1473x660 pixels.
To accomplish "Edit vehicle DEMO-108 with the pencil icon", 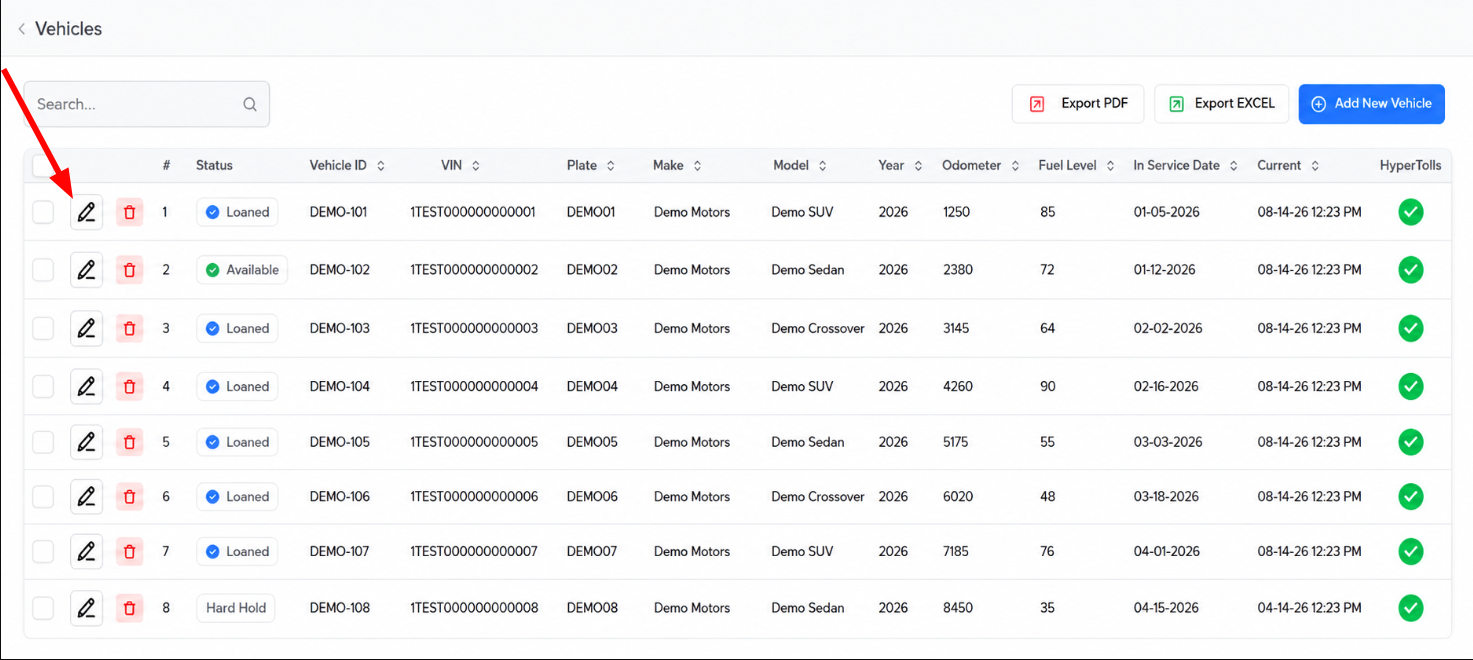I will click(x=87, y=608).
